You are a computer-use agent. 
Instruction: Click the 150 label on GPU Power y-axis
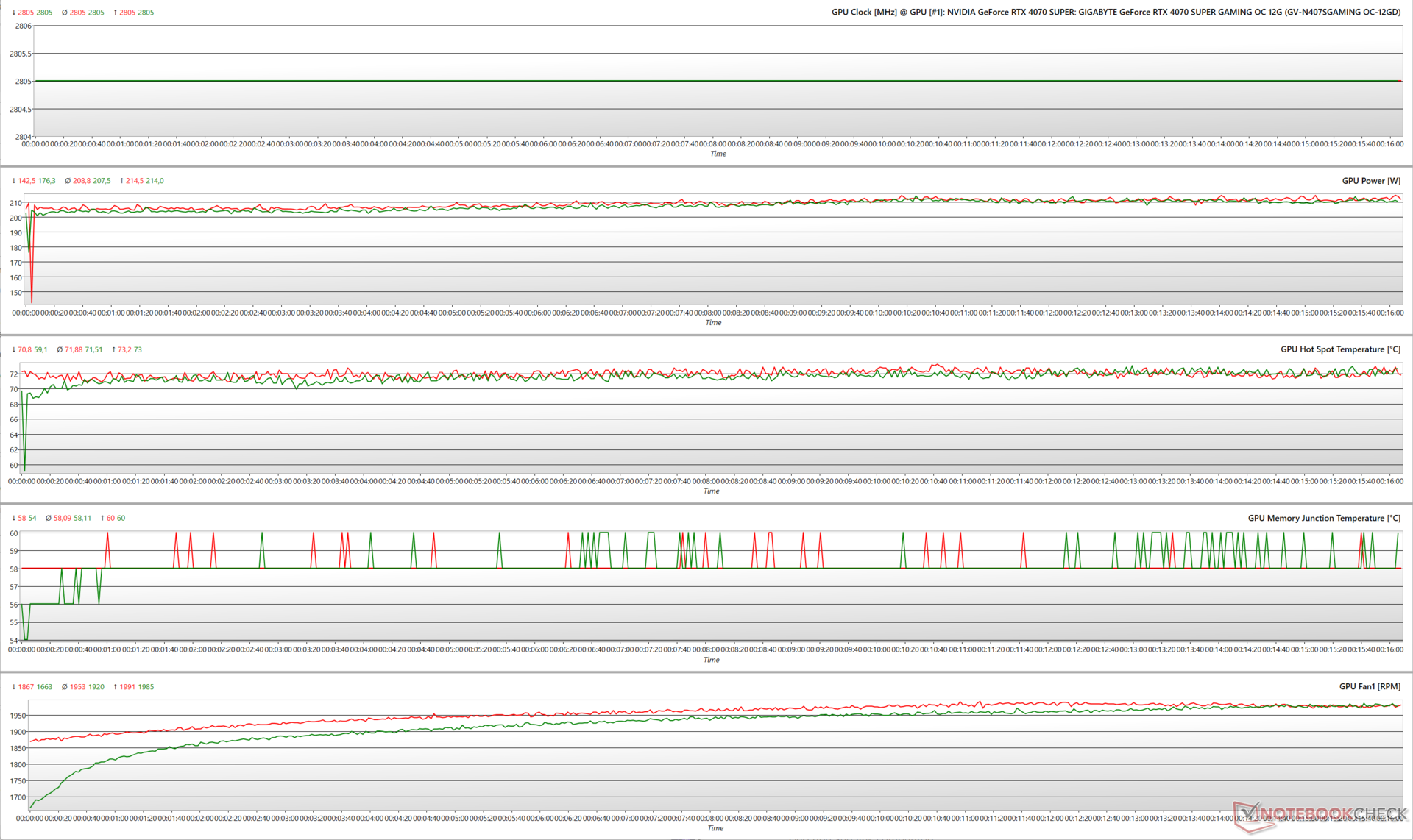15,293
